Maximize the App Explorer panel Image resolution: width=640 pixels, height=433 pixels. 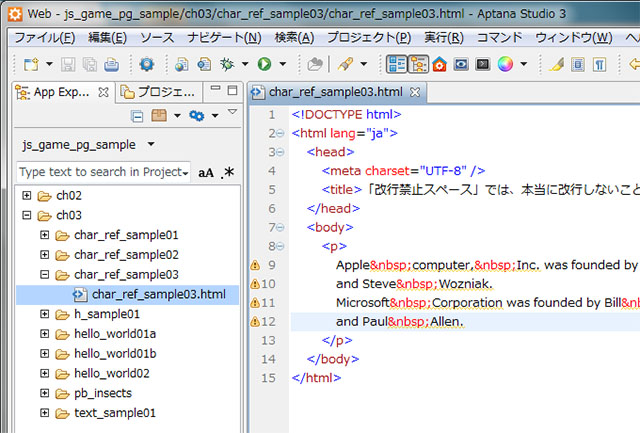point(232,90)
